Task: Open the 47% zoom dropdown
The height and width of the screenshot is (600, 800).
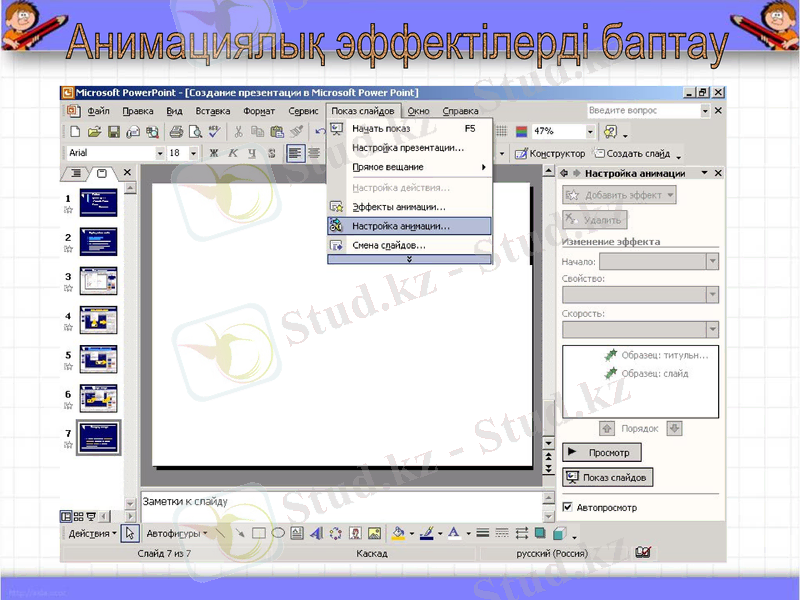Action: coord(592,131)
